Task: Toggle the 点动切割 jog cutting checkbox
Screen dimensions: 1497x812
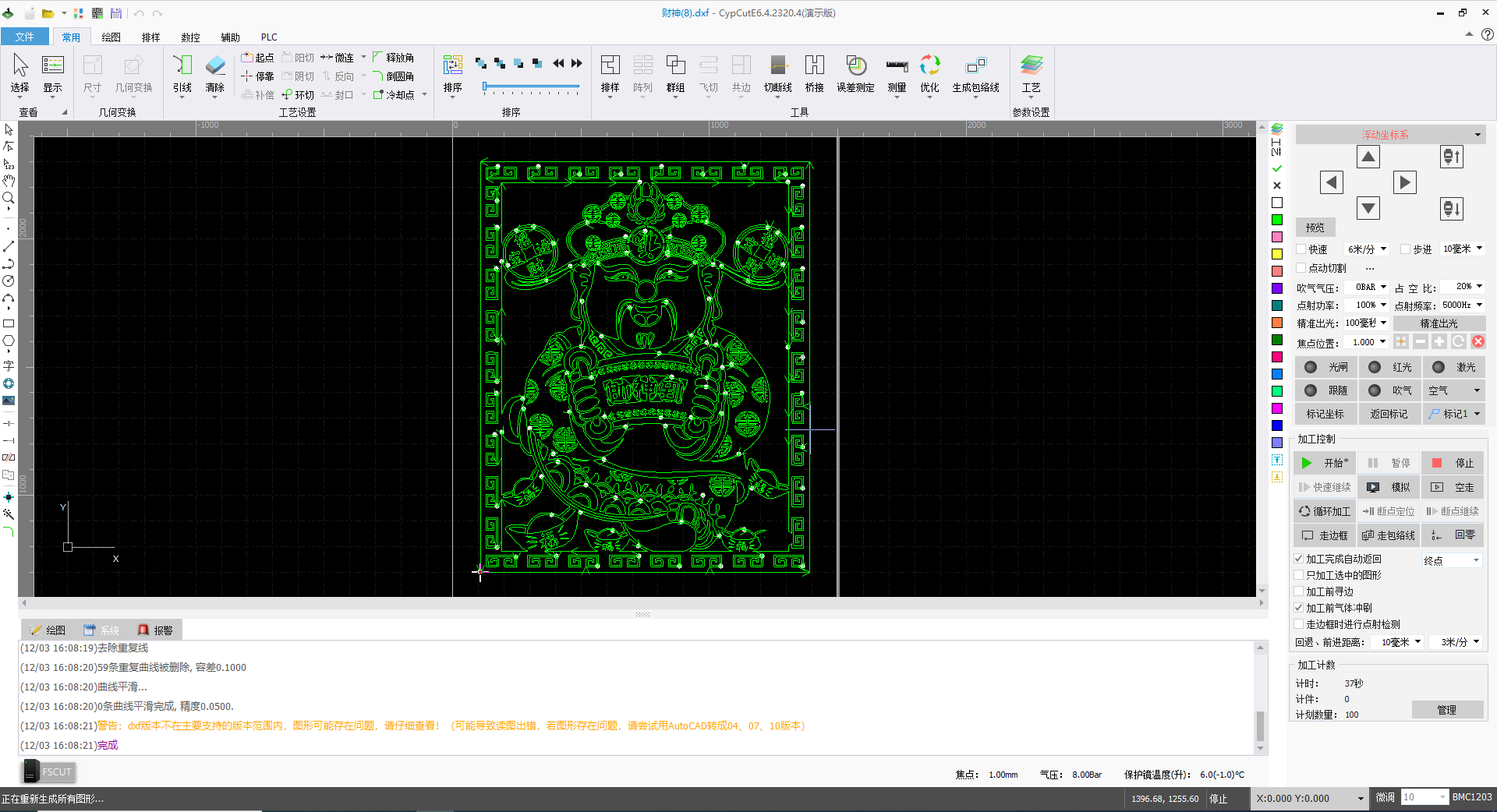Action: tap(1301, 268)
